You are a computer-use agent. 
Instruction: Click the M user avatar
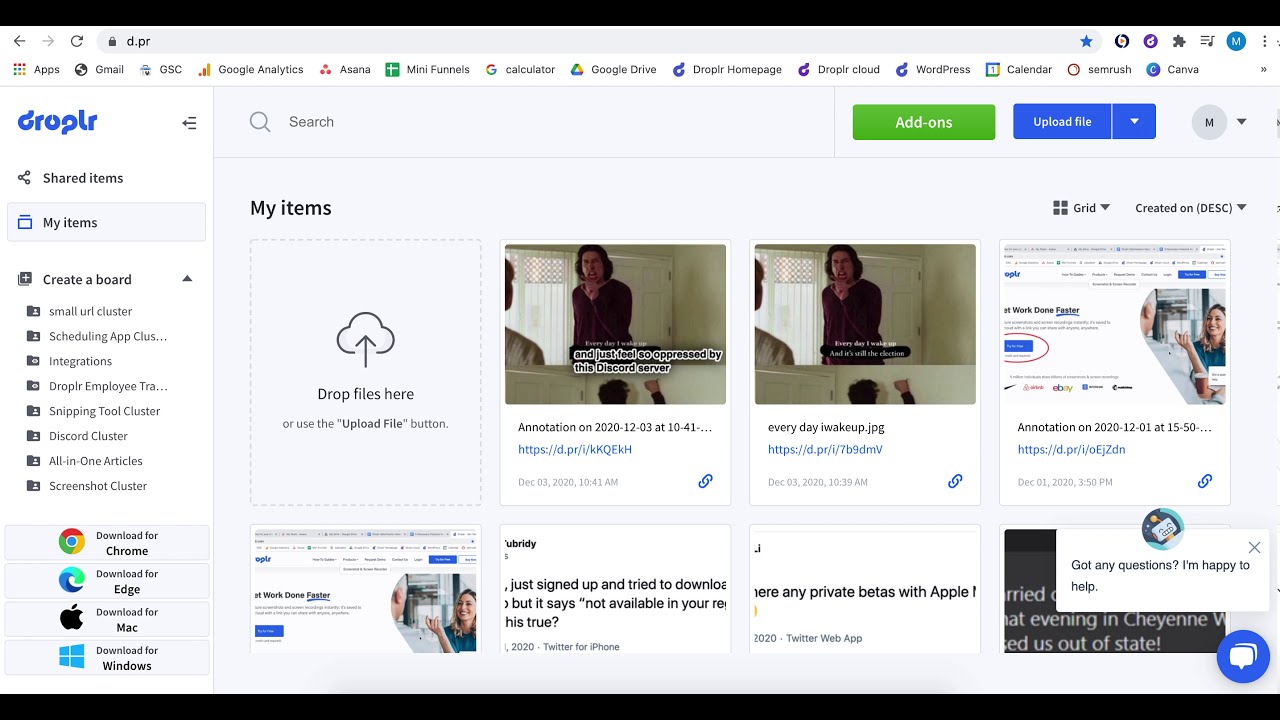pyautogui.click(x=1209, y=122)
